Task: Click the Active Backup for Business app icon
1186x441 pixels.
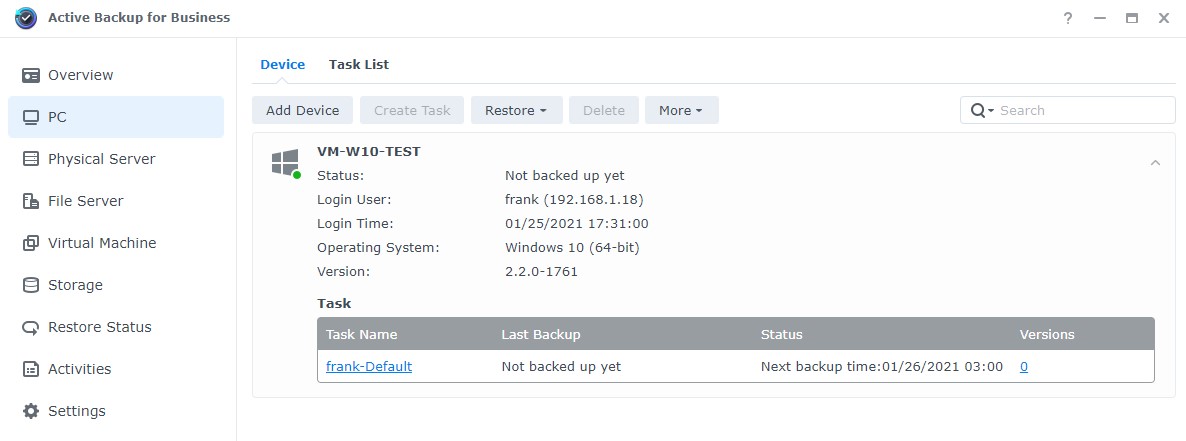Action: [x=26, y=17]
